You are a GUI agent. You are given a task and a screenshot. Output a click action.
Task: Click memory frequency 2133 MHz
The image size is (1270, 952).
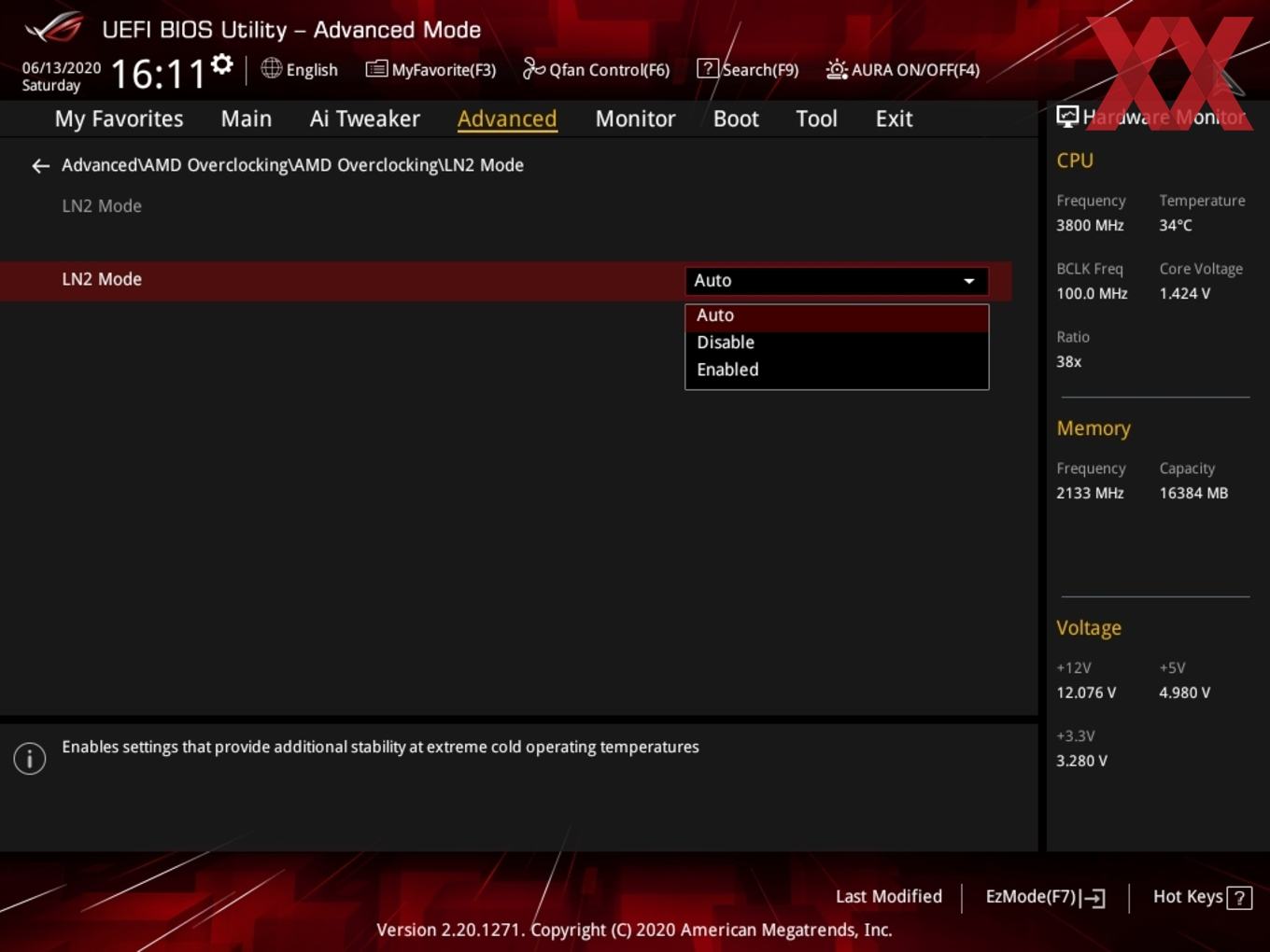1090,493
